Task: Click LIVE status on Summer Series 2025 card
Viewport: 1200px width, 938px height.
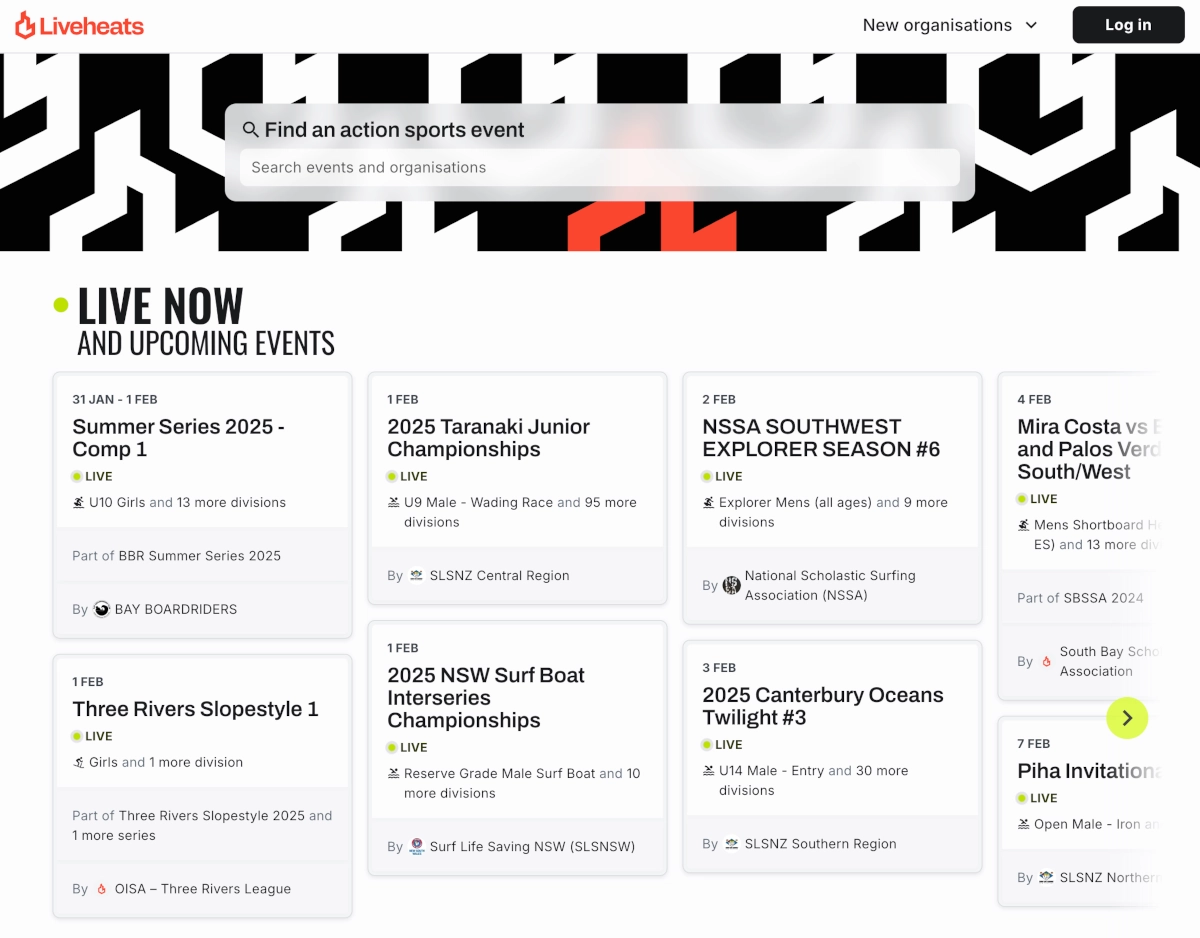Action: [92, 477]
